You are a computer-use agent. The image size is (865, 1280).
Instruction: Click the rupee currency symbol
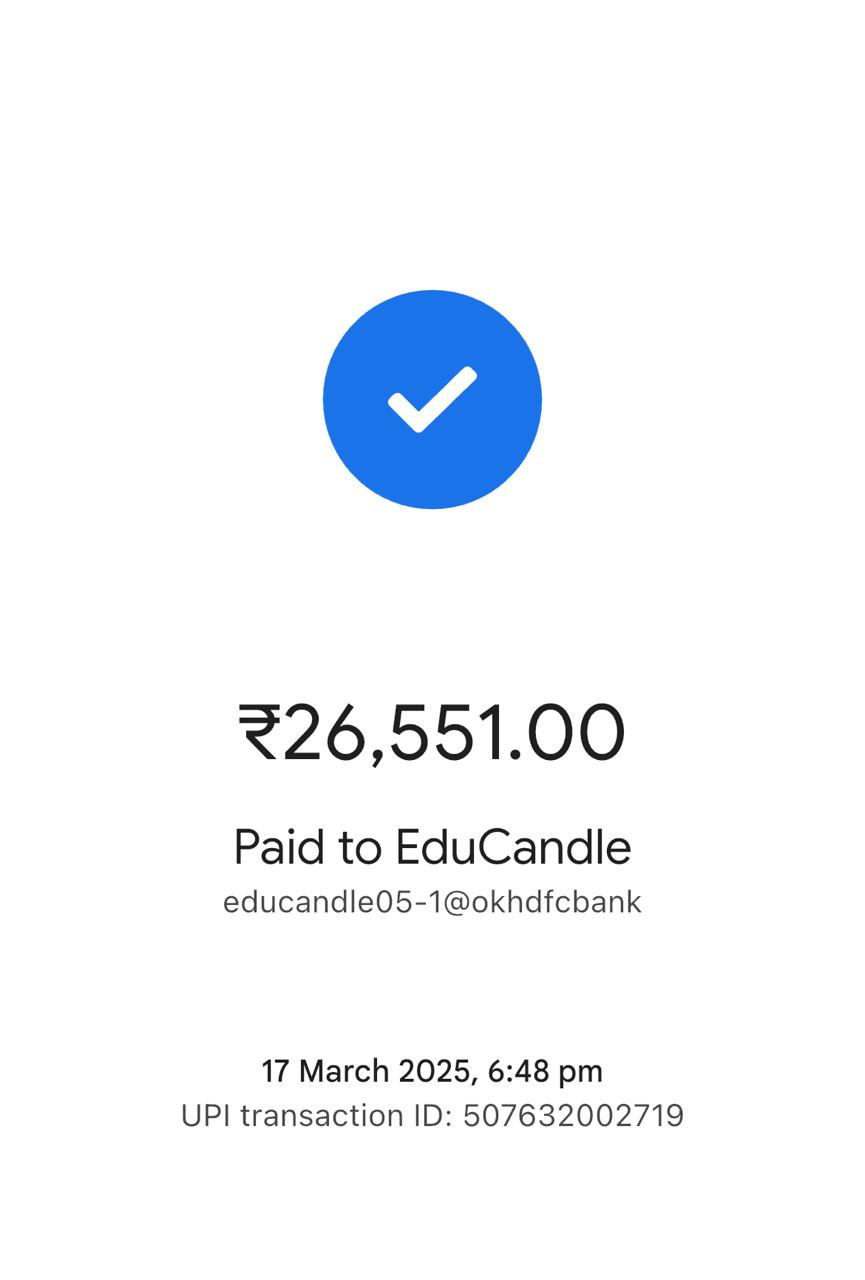click(x=258, y=732)
